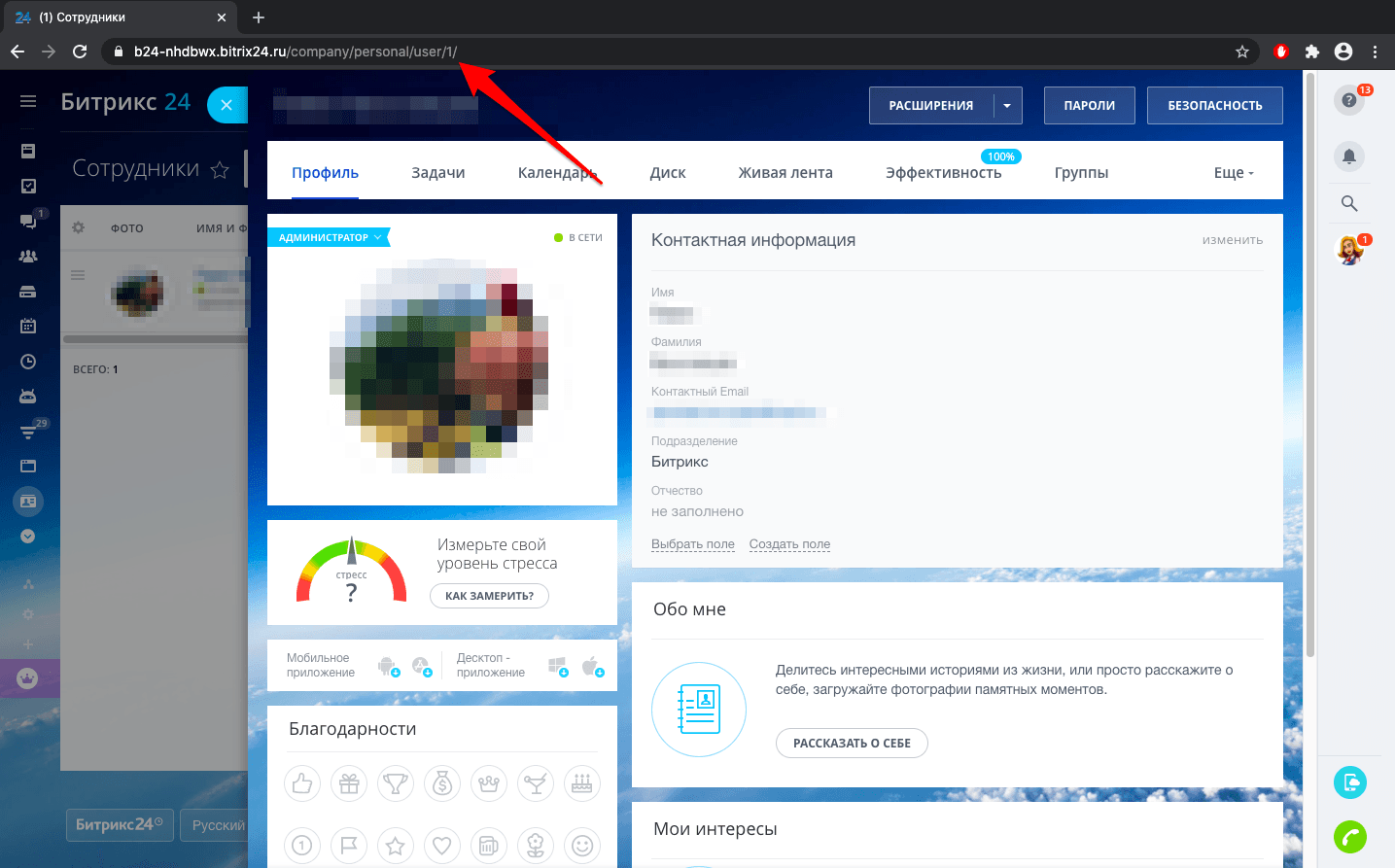The width and height of the screenshot is (1395, 868).
Task: Add Сотрудники page to favorites with star
Action: pyautogui.click(x=220, y=170)
